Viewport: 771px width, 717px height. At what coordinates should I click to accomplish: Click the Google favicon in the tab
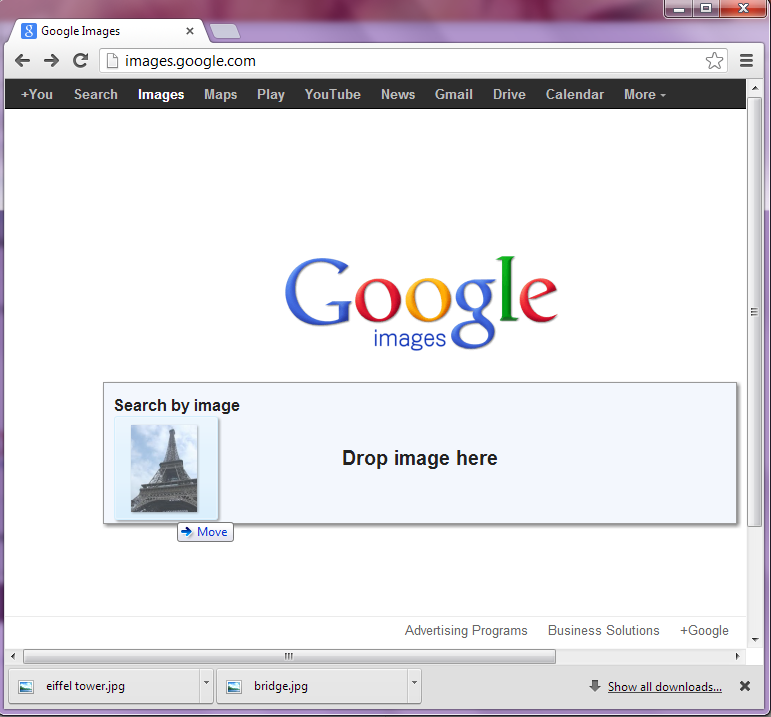click(x=29, y=31)
